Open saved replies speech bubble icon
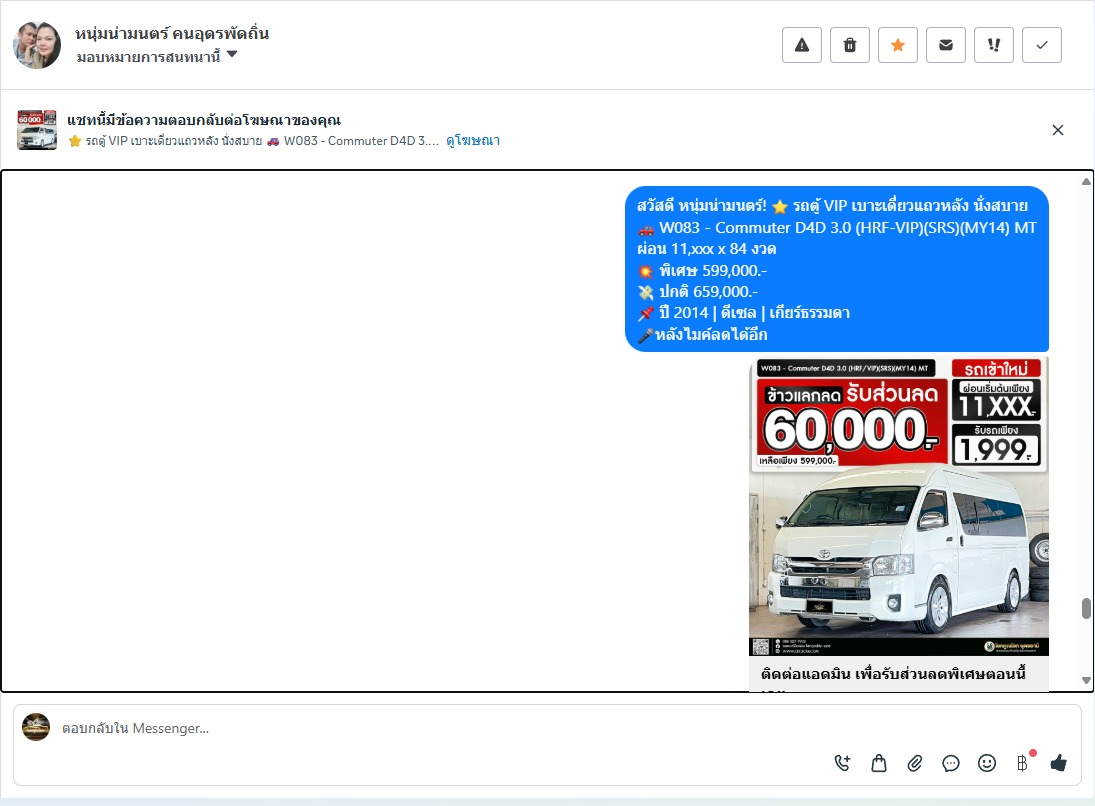 point(950,763)
